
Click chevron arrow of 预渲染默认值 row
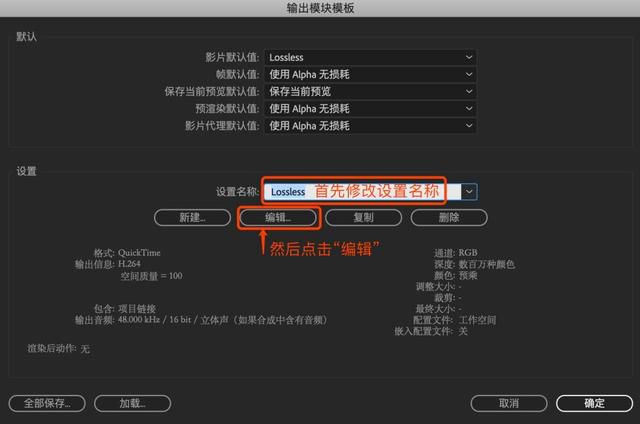tap(469, 109)
